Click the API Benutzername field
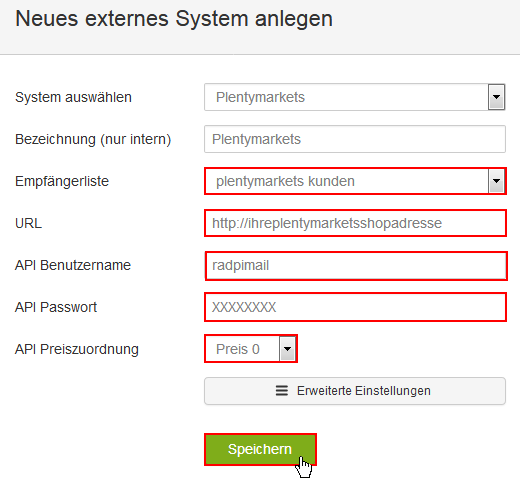 [x=356, y=266]
